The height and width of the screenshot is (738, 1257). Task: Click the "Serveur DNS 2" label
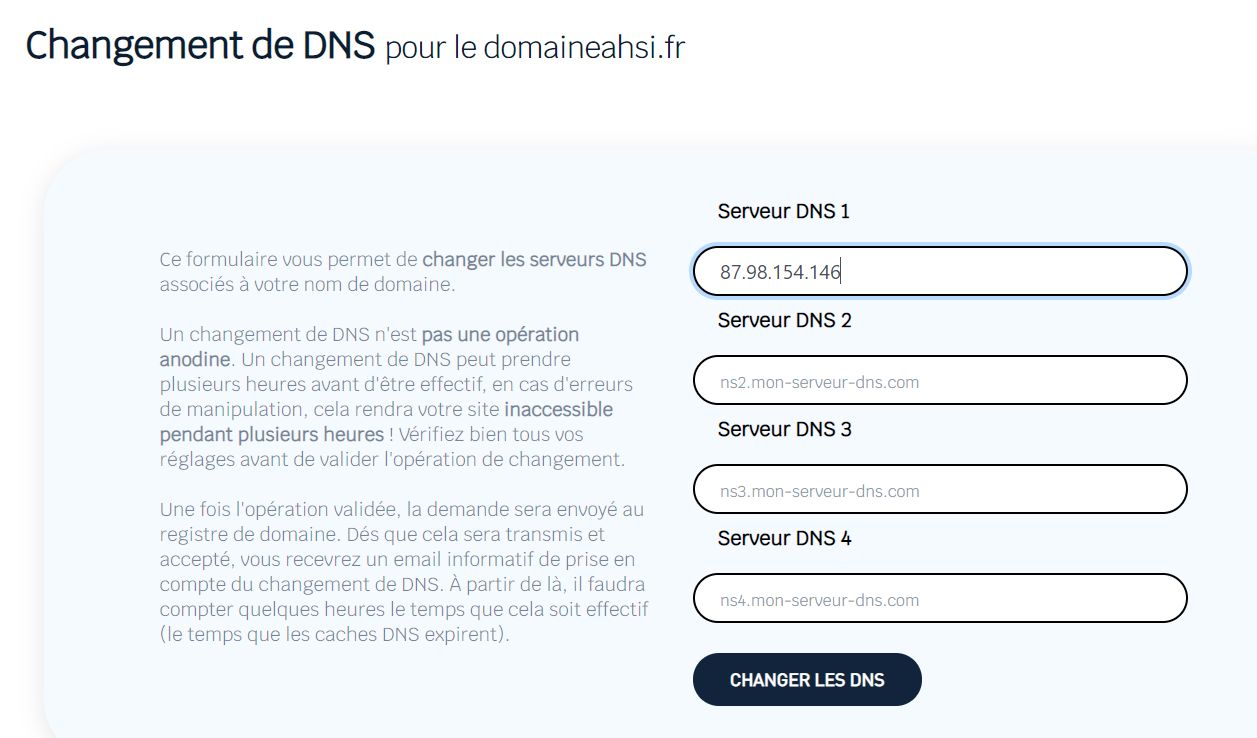[784, 321]
